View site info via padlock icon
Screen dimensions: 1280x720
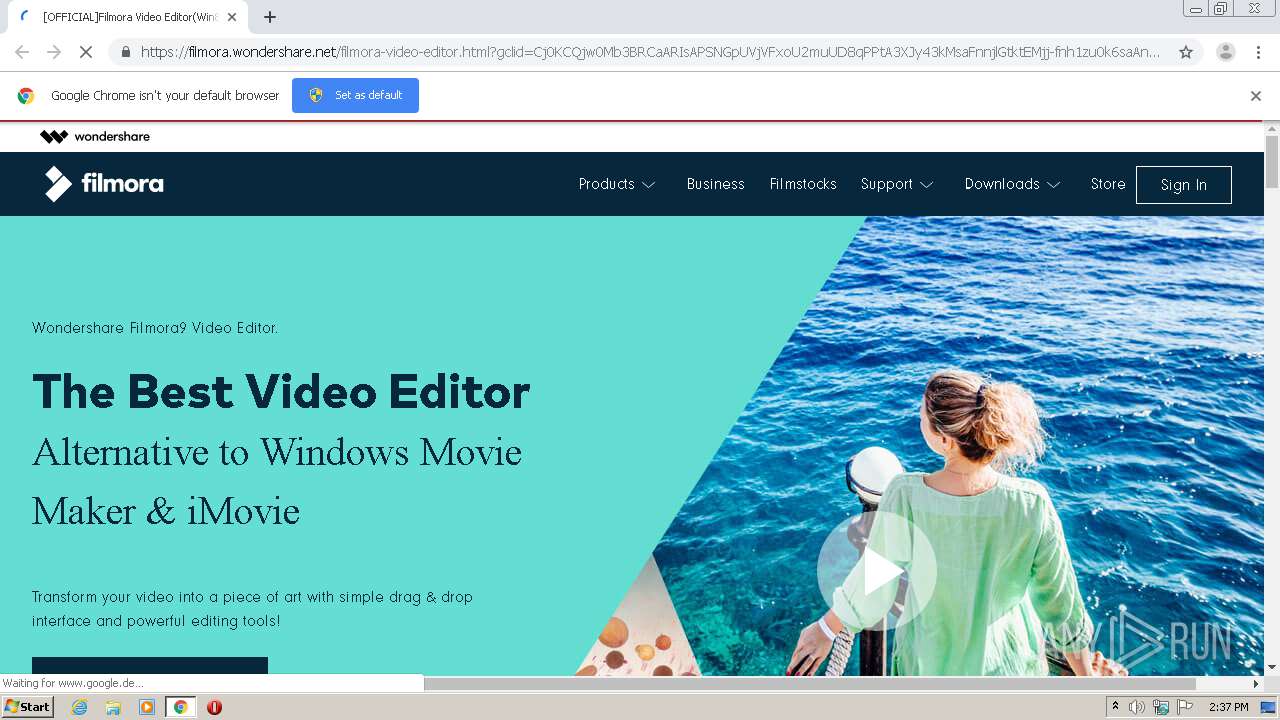pyautogui.click(x=125, y=52)
